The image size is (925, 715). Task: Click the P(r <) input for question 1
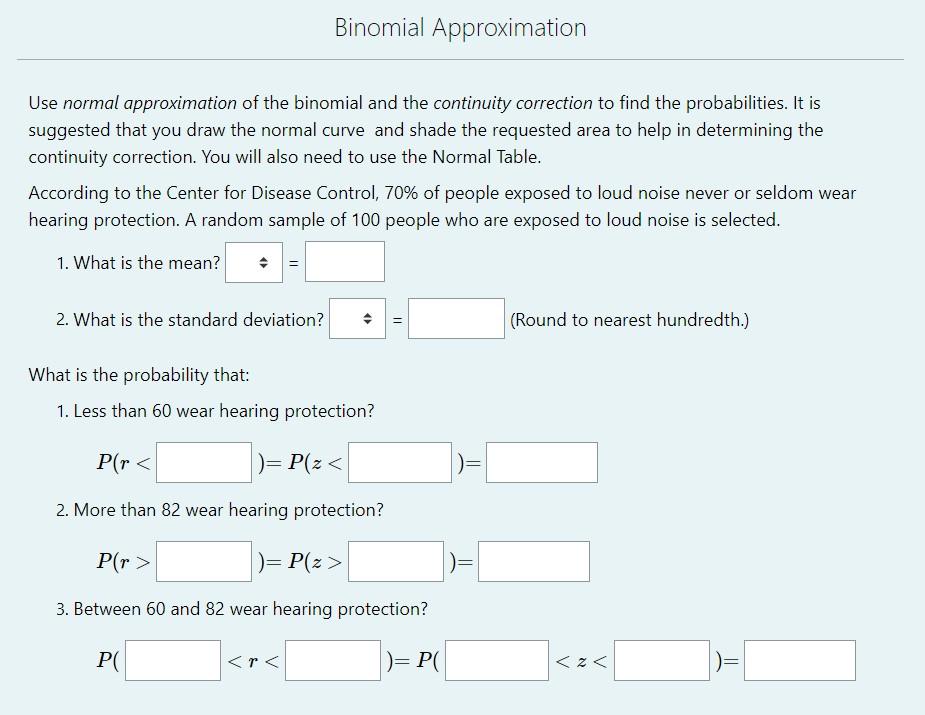(x=202, y=461)
